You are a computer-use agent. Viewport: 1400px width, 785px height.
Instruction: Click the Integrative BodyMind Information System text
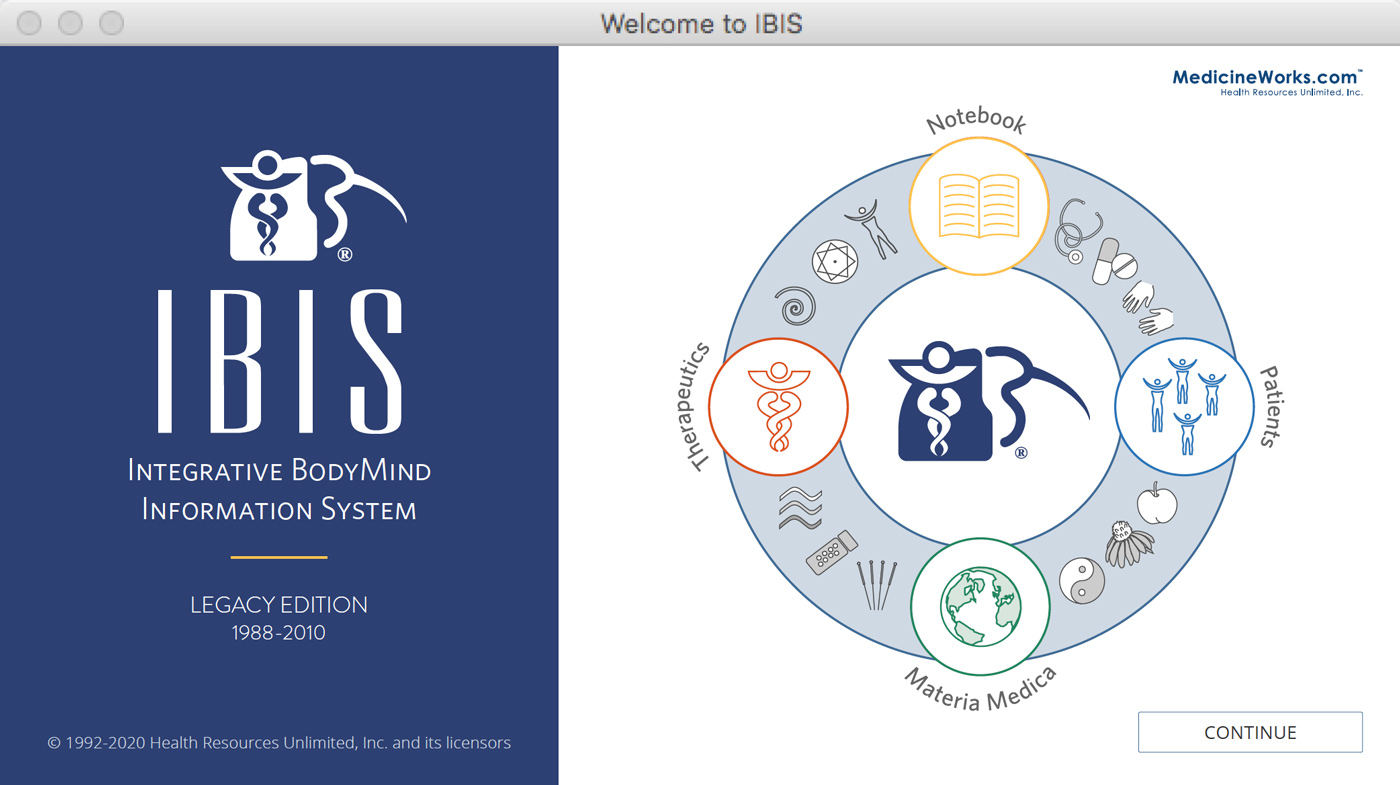click(279, 490)
